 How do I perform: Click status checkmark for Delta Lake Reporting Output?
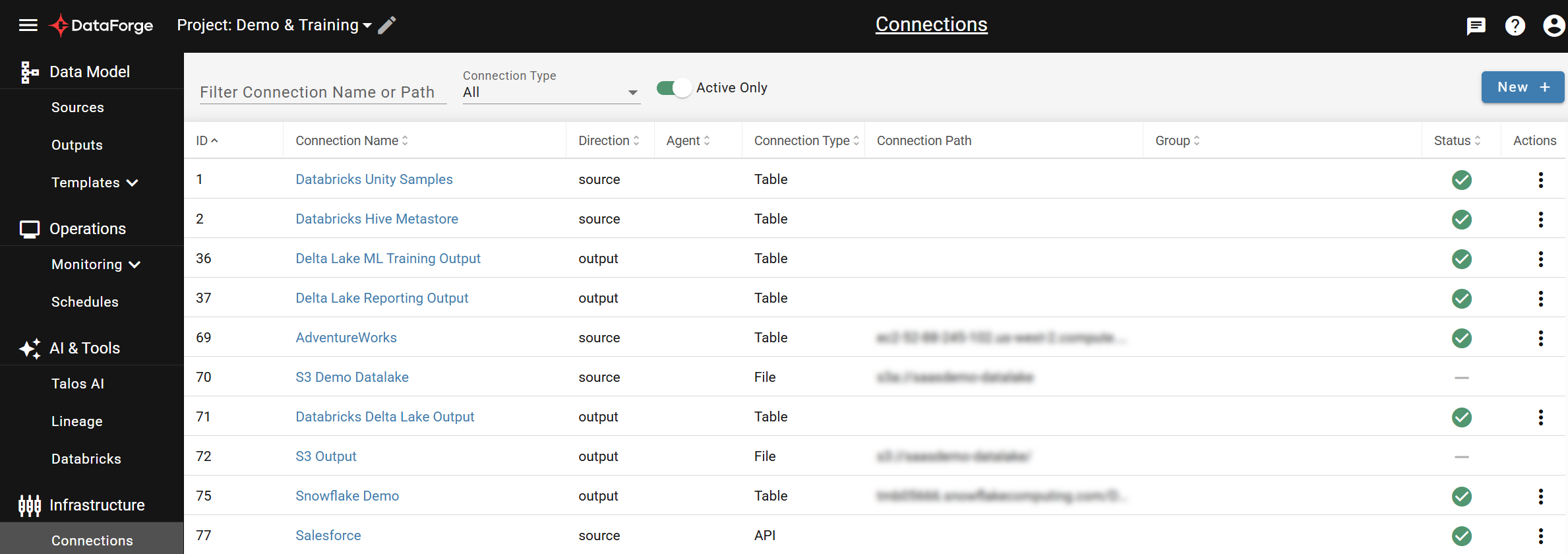[1462, 298]
